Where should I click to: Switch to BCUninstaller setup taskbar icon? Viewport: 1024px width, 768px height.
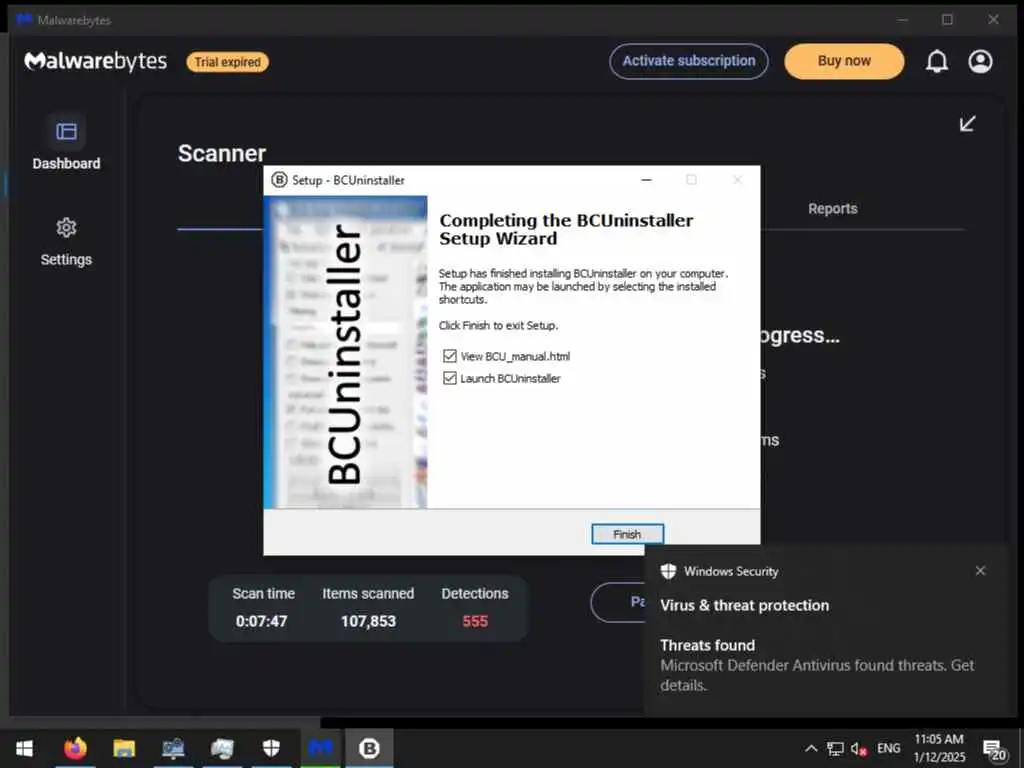(369, 748)
